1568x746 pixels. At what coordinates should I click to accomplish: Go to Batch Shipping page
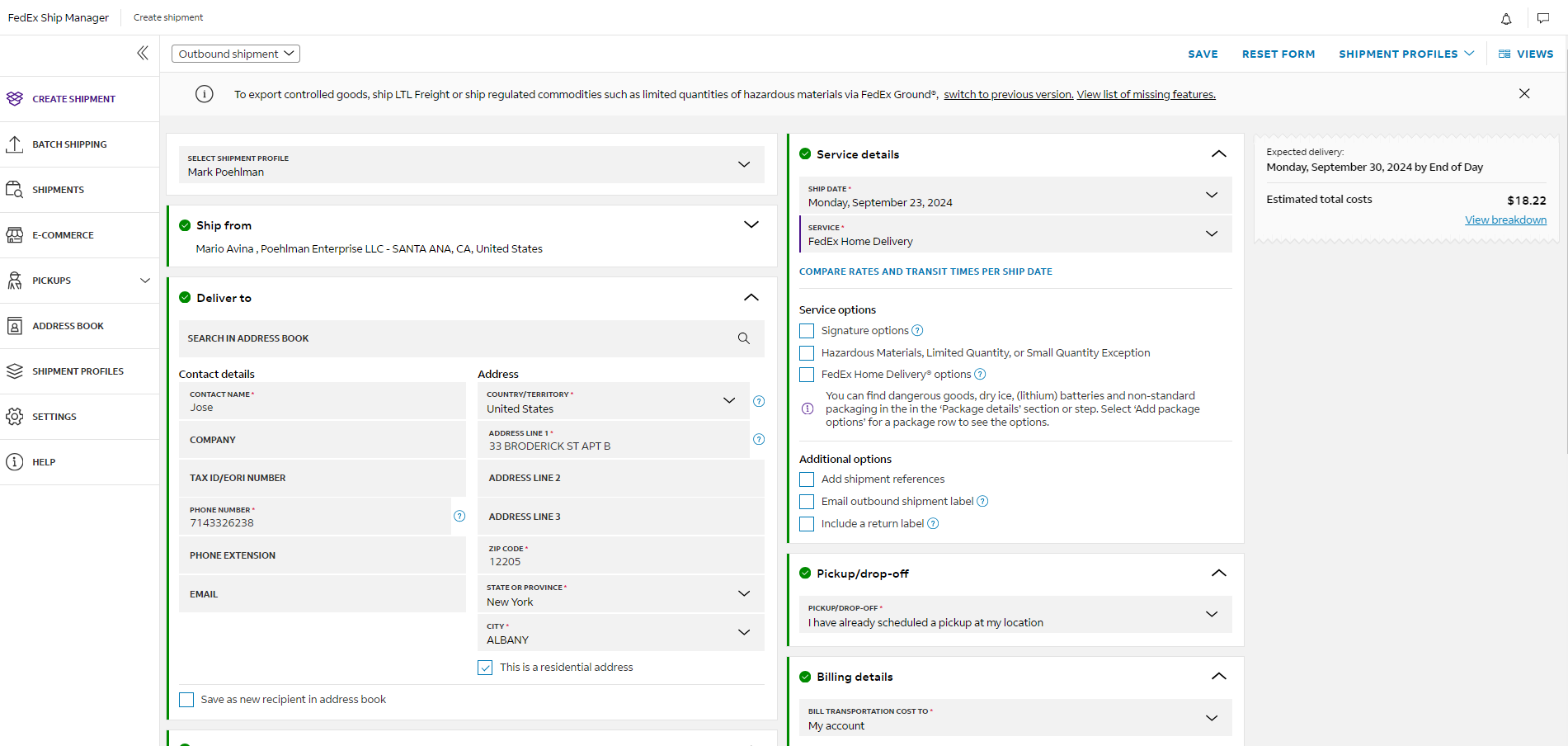[x=69, y=144]
